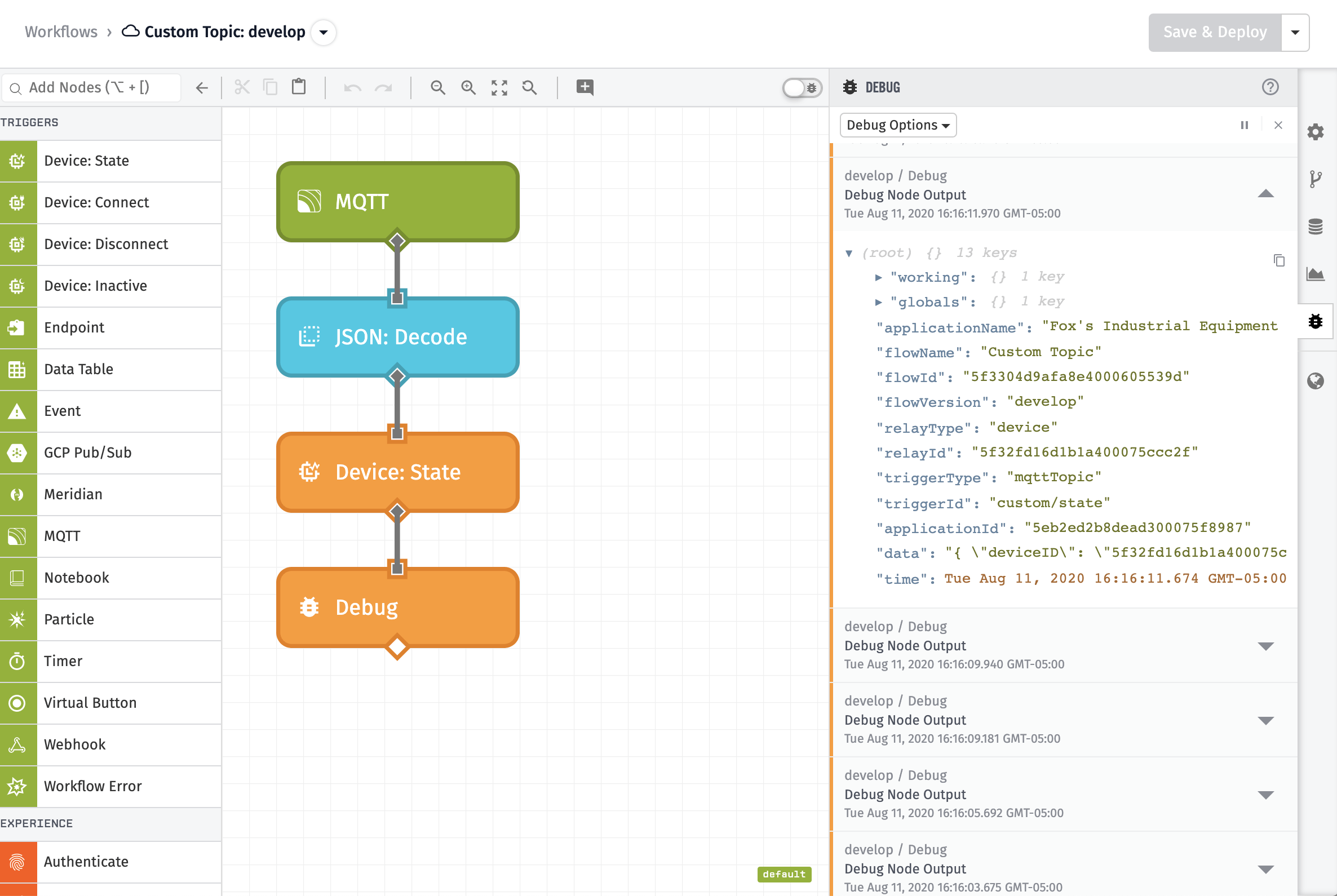Select the Event trigger node
1337x896 pixels.
pyautogui.click(x=110, y=411)
